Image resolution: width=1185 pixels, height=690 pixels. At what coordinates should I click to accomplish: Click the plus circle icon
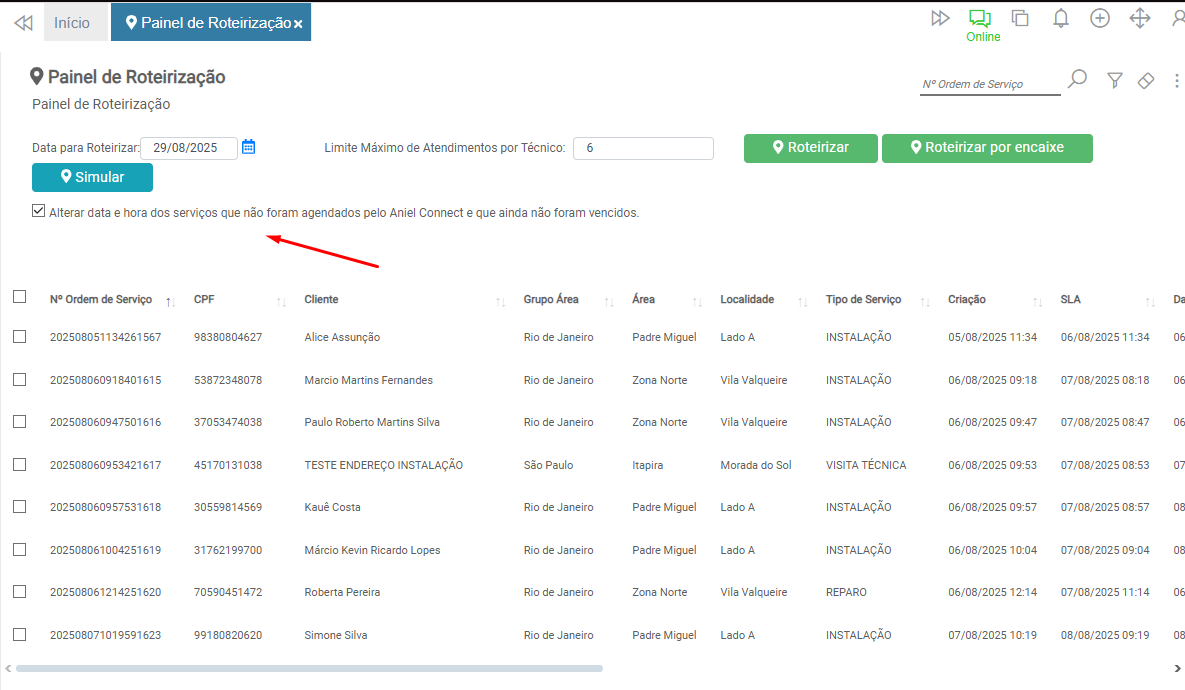(x=1100, y=18)
